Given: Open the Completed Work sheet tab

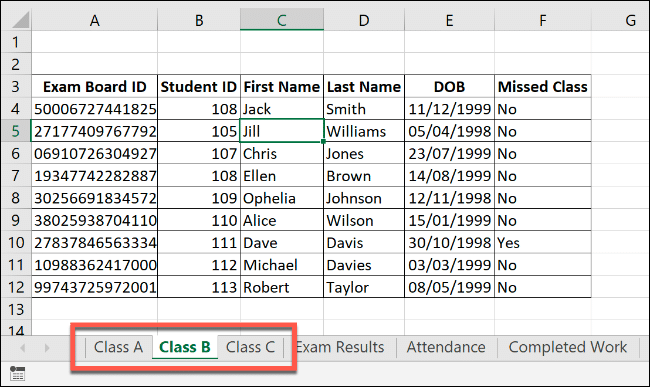Looking at the screenshot, I should [x=568, y=347].
